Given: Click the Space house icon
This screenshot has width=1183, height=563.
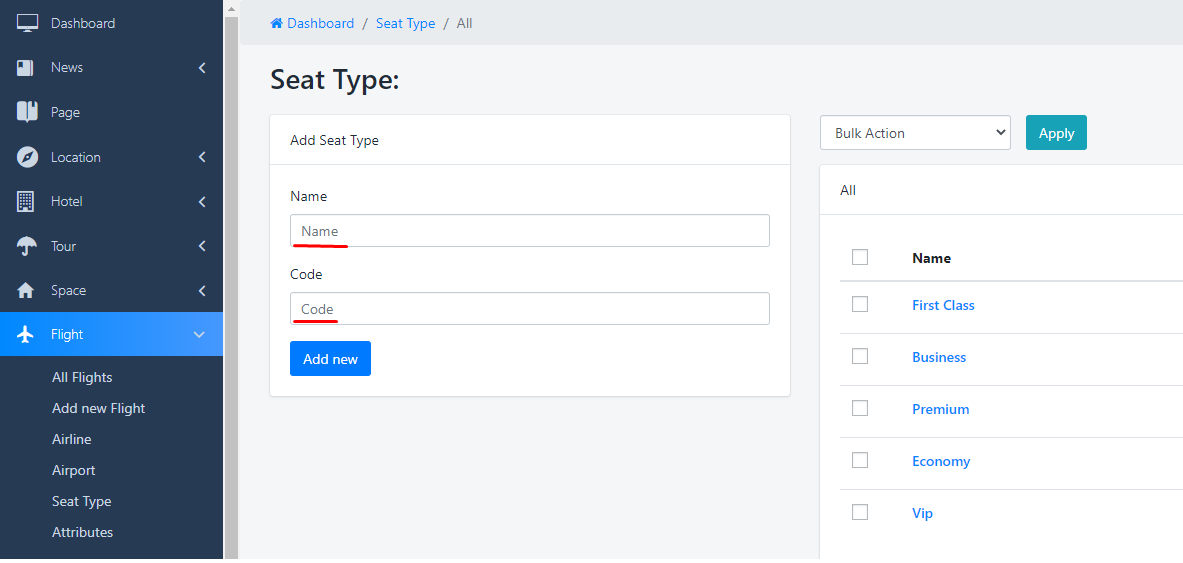Looking at the screenshot, I should [27, 290].
